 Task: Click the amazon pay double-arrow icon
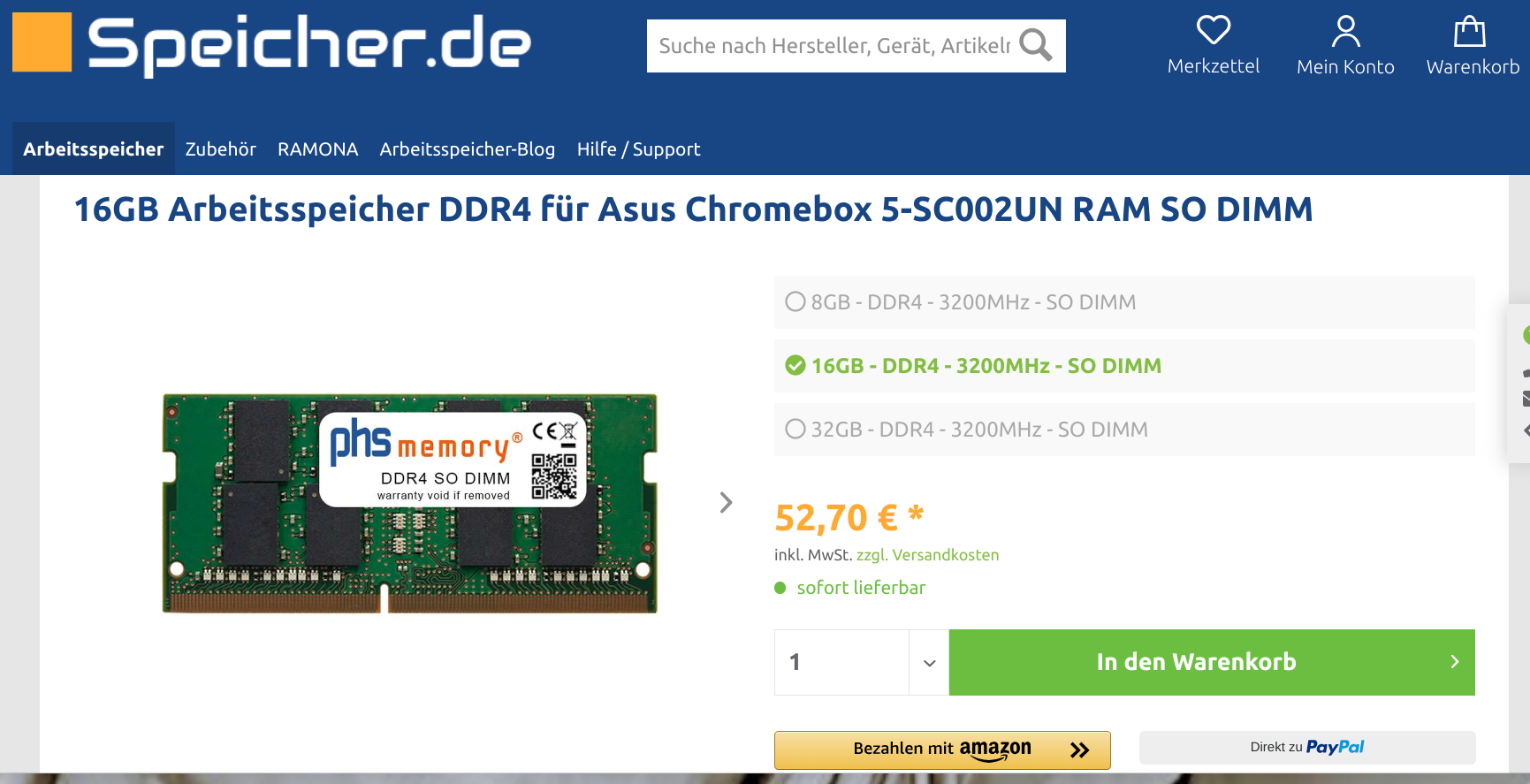click(1079, 750)
